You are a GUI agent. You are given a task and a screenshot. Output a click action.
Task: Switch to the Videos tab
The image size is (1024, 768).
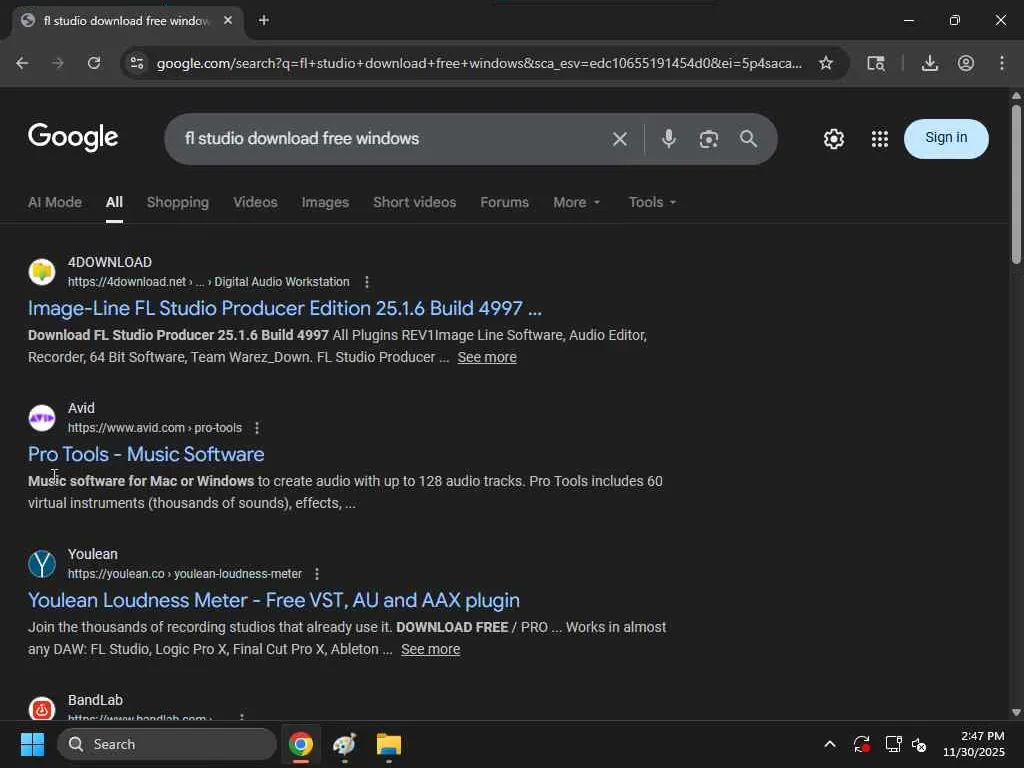pos(255,202)
